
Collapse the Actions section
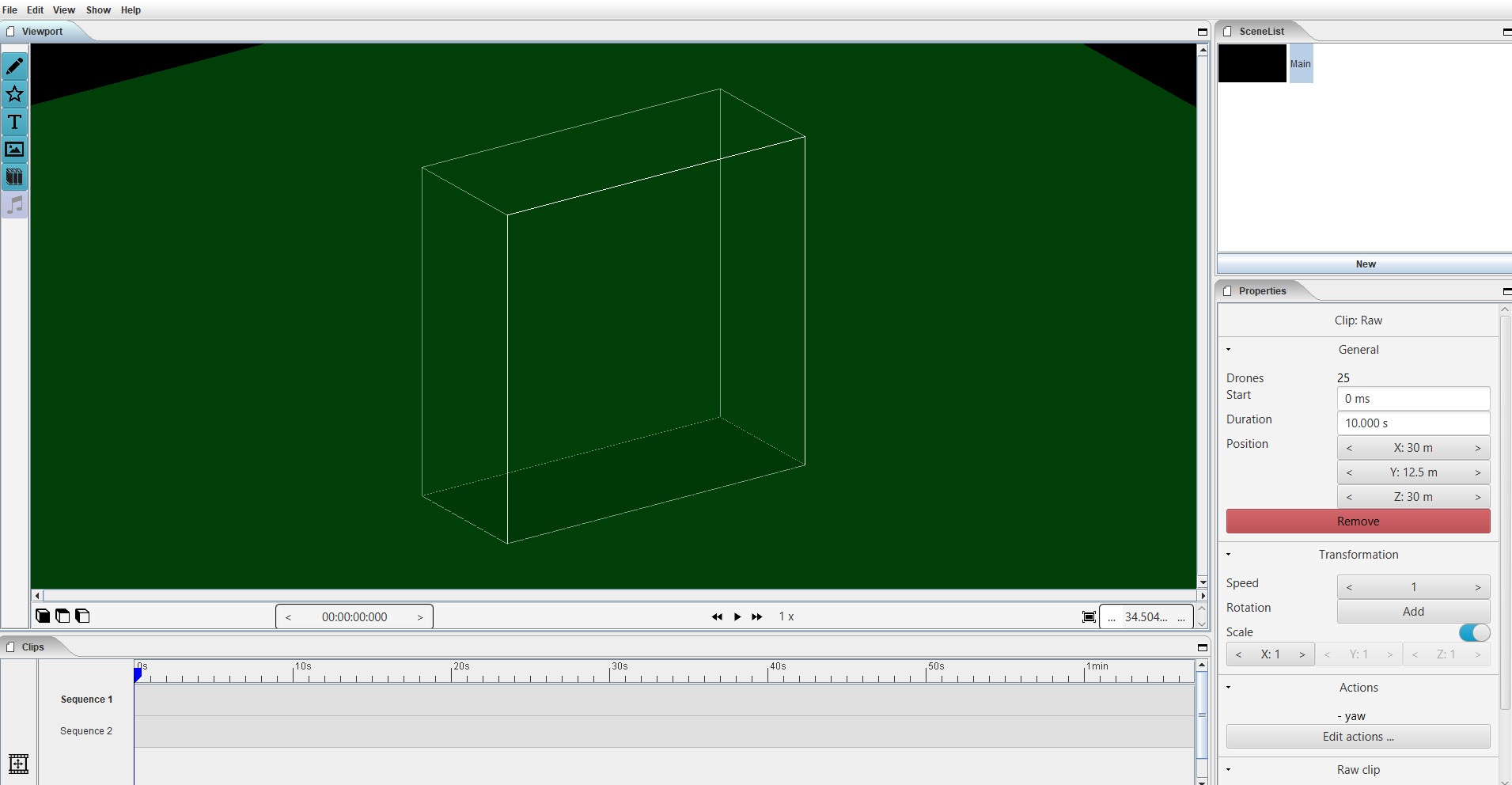1229,688
